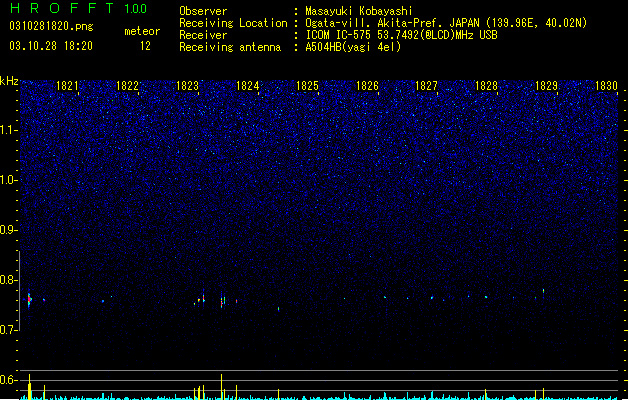The height and width of the screenshot is (400, 629).
Task: Click the 0.6 kHz frequency label
Action: [9, 380]
